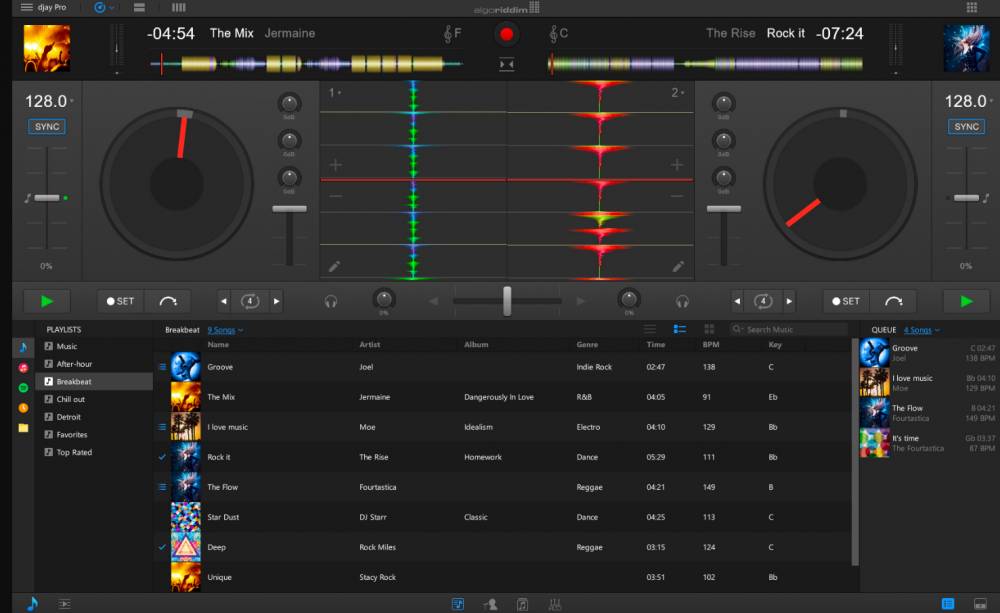Viewport: 1000px width, 613px height.
Task: Click deck 2 SET cue button
Action: click(846, 301)
